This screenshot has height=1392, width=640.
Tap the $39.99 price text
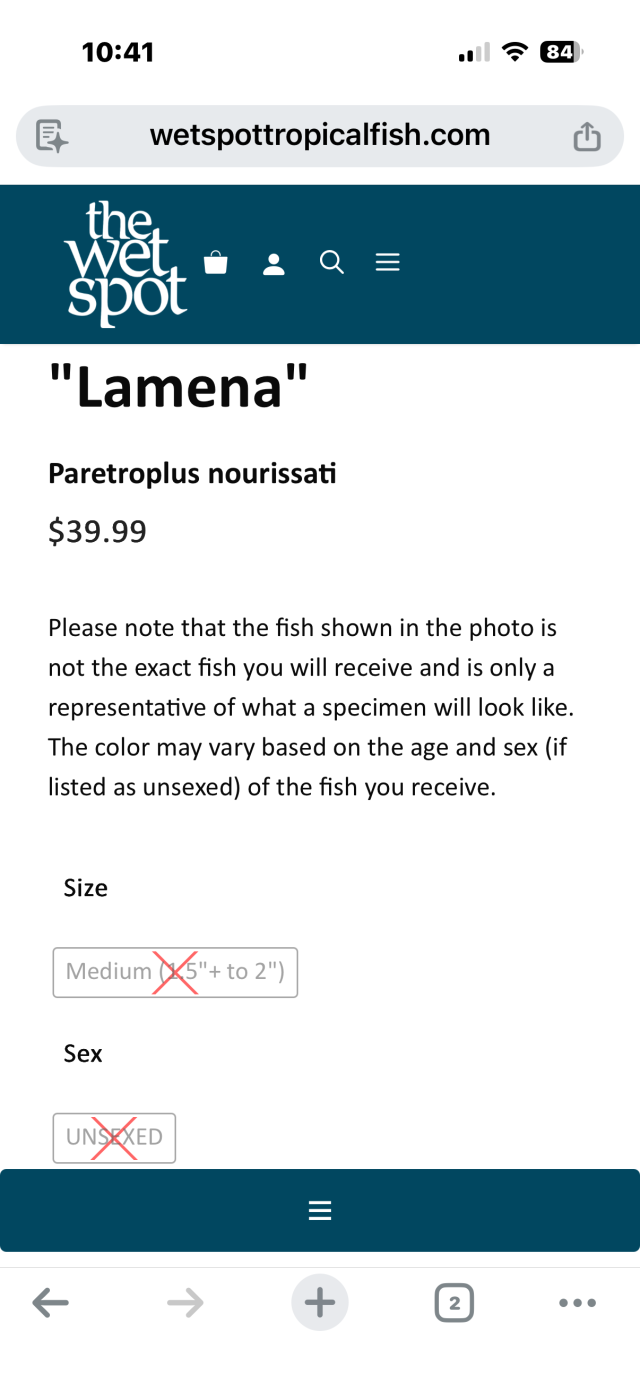[x=97, y=531]
